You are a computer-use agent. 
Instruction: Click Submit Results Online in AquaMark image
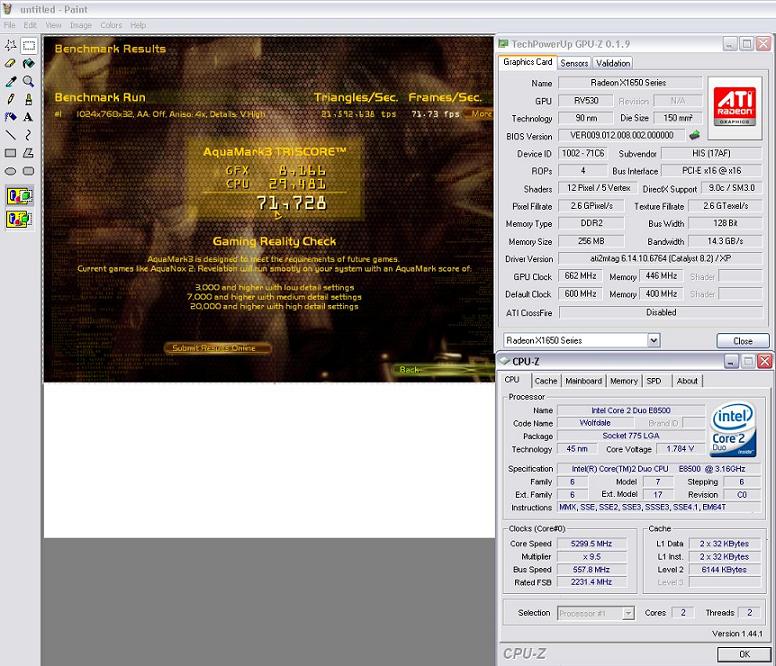(218, 348)
